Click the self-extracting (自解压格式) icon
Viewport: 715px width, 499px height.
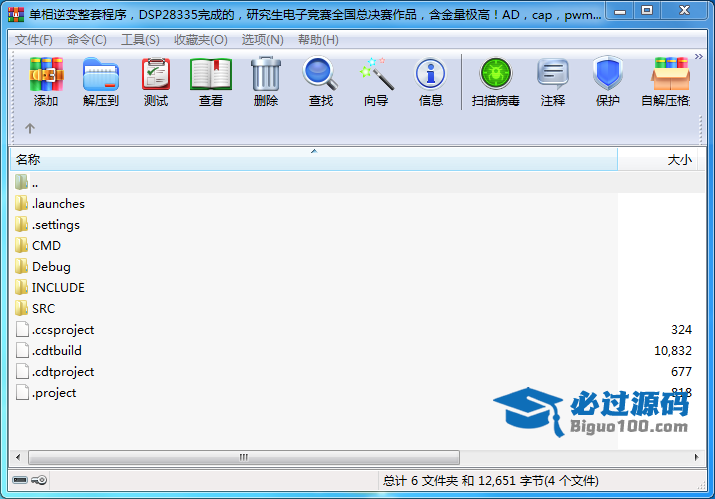tap(667, 82)
